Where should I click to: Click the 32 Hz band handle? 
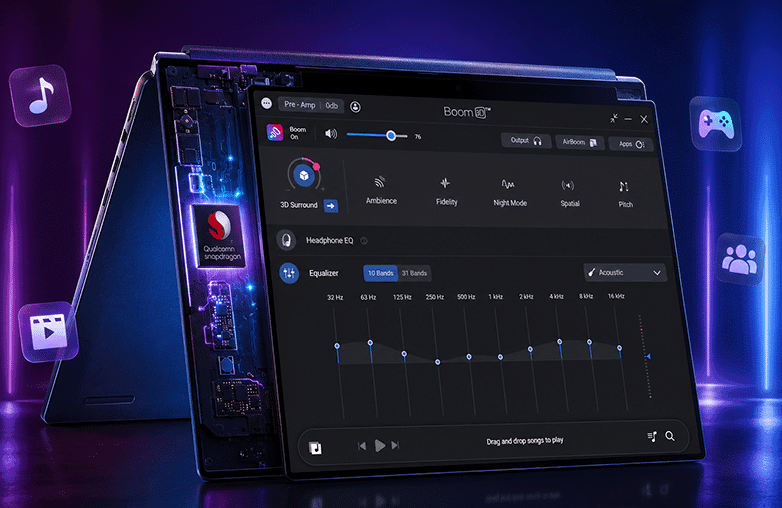[x=337, y=345]
